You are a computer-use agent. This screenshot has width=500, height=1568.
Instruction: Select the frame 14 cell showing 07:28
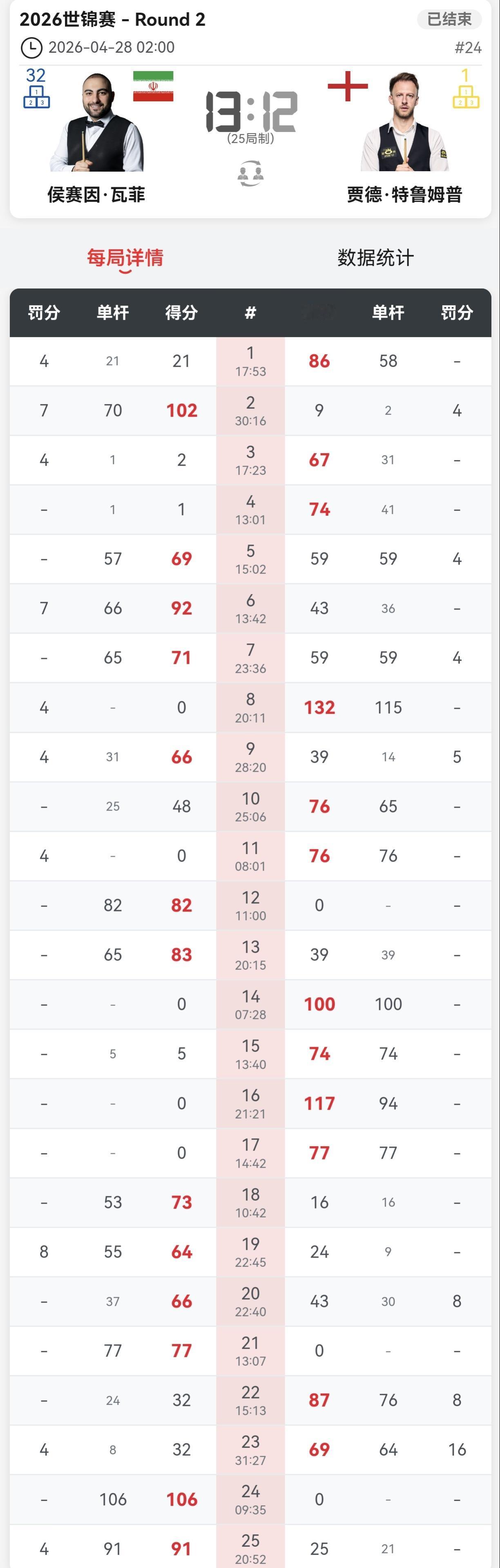click(250, 1004)
